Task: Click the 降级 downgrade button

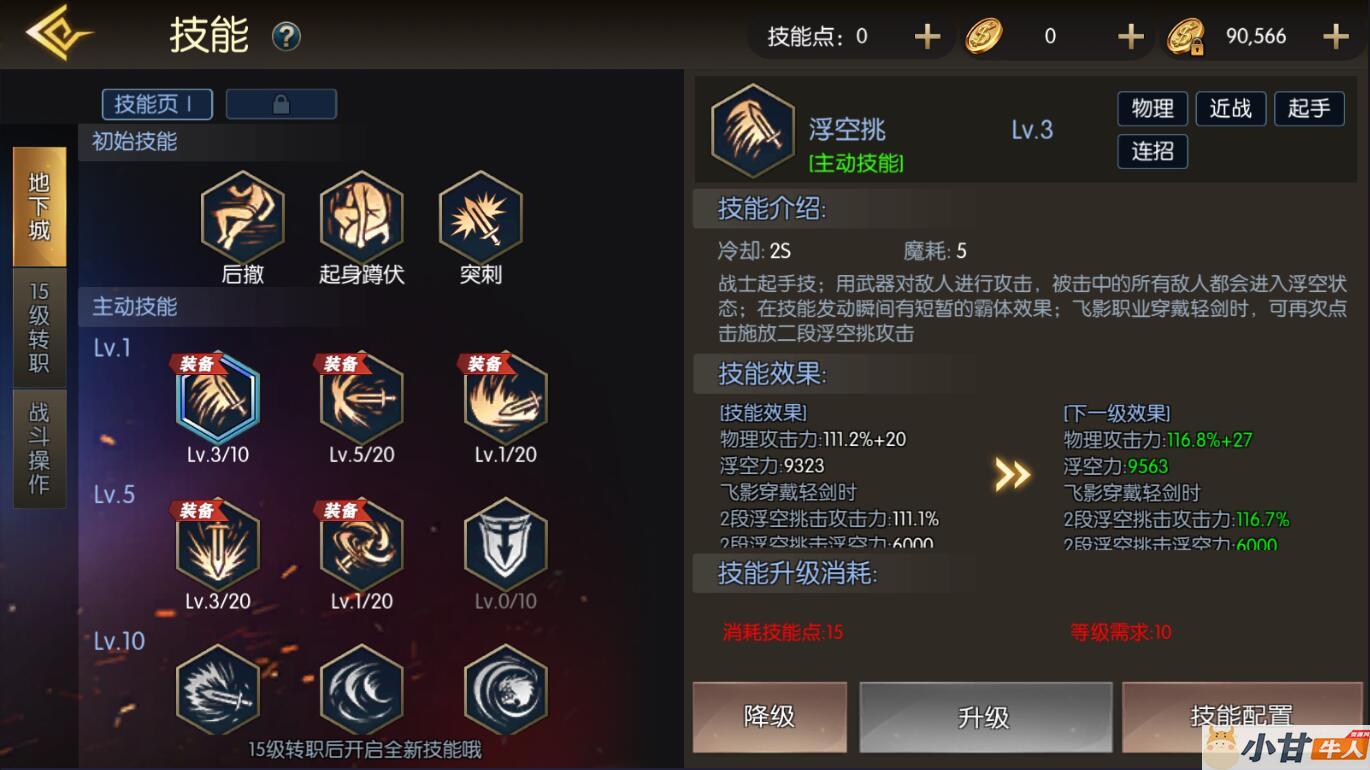Action: coord(769,716)
